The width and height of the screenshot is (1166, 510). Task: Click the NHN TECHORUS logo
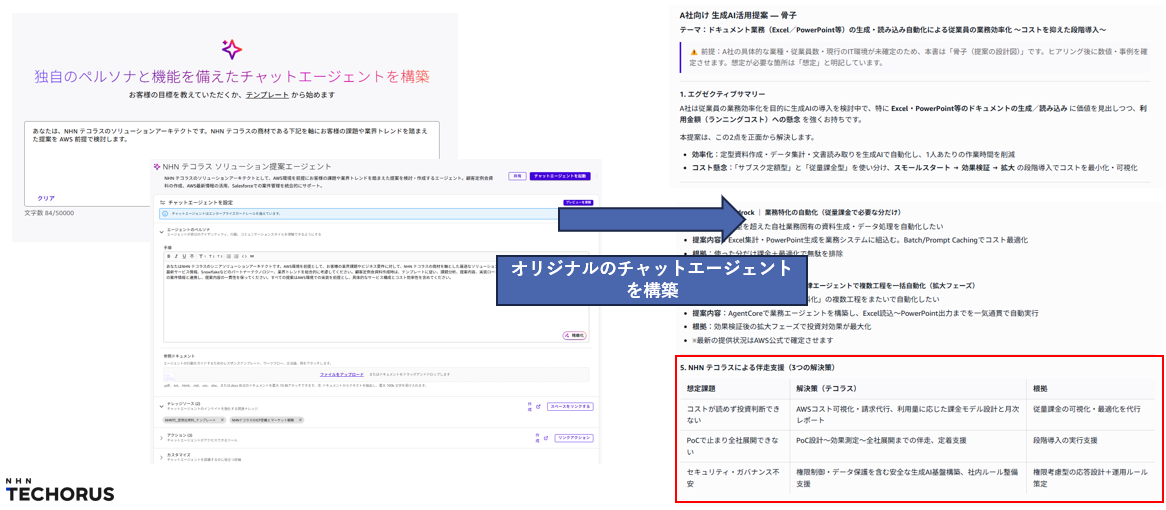(60, 491)
